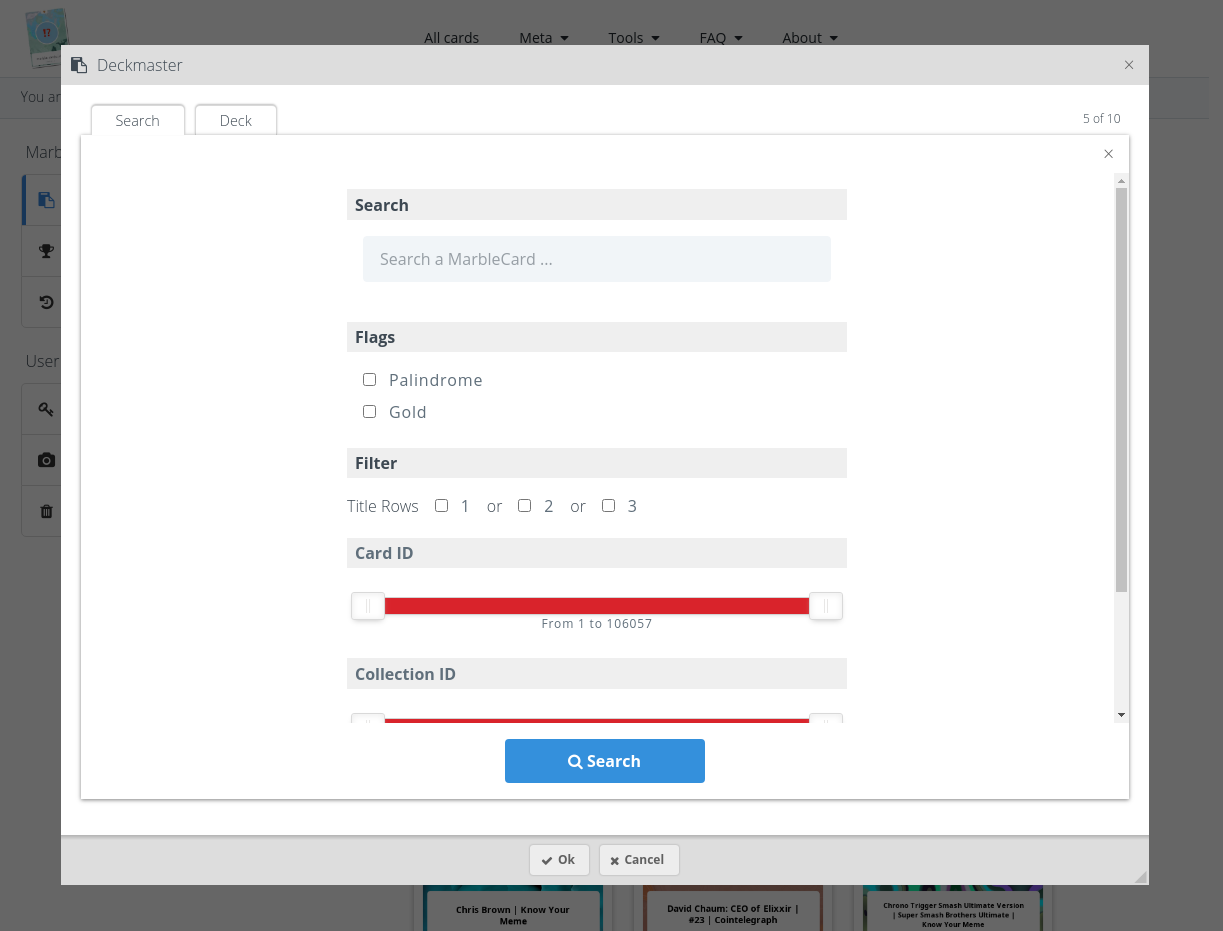Open the All cards menu item

451,38
